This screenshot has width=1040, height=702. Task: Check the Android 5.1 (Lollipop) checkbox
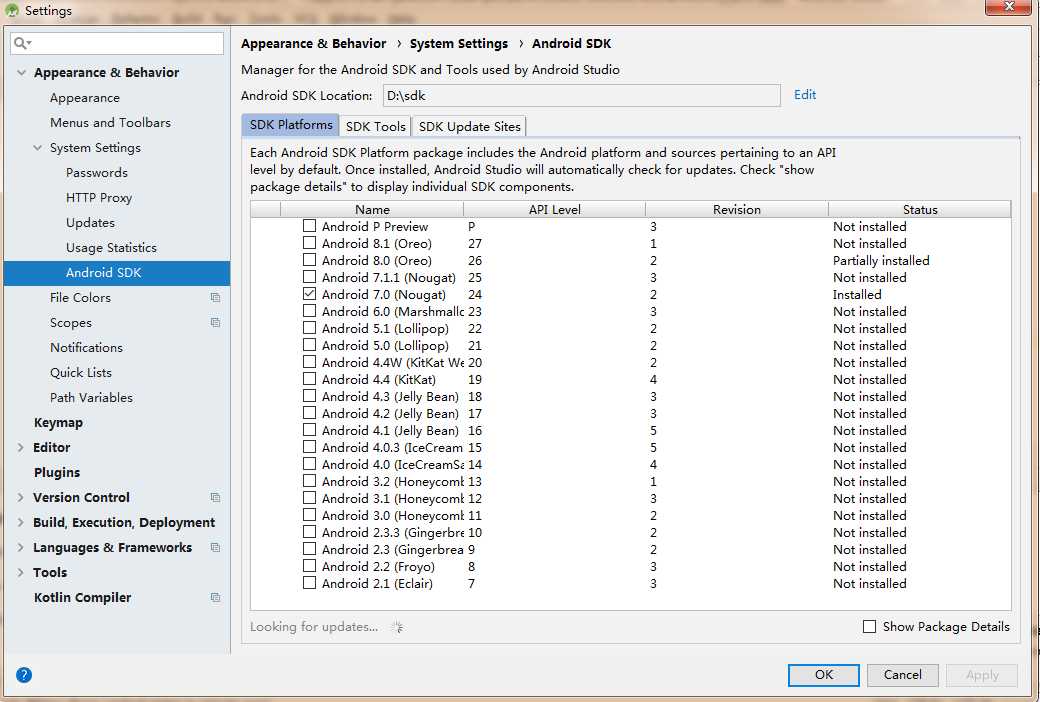pyautogui.click(x=309, y=328)
